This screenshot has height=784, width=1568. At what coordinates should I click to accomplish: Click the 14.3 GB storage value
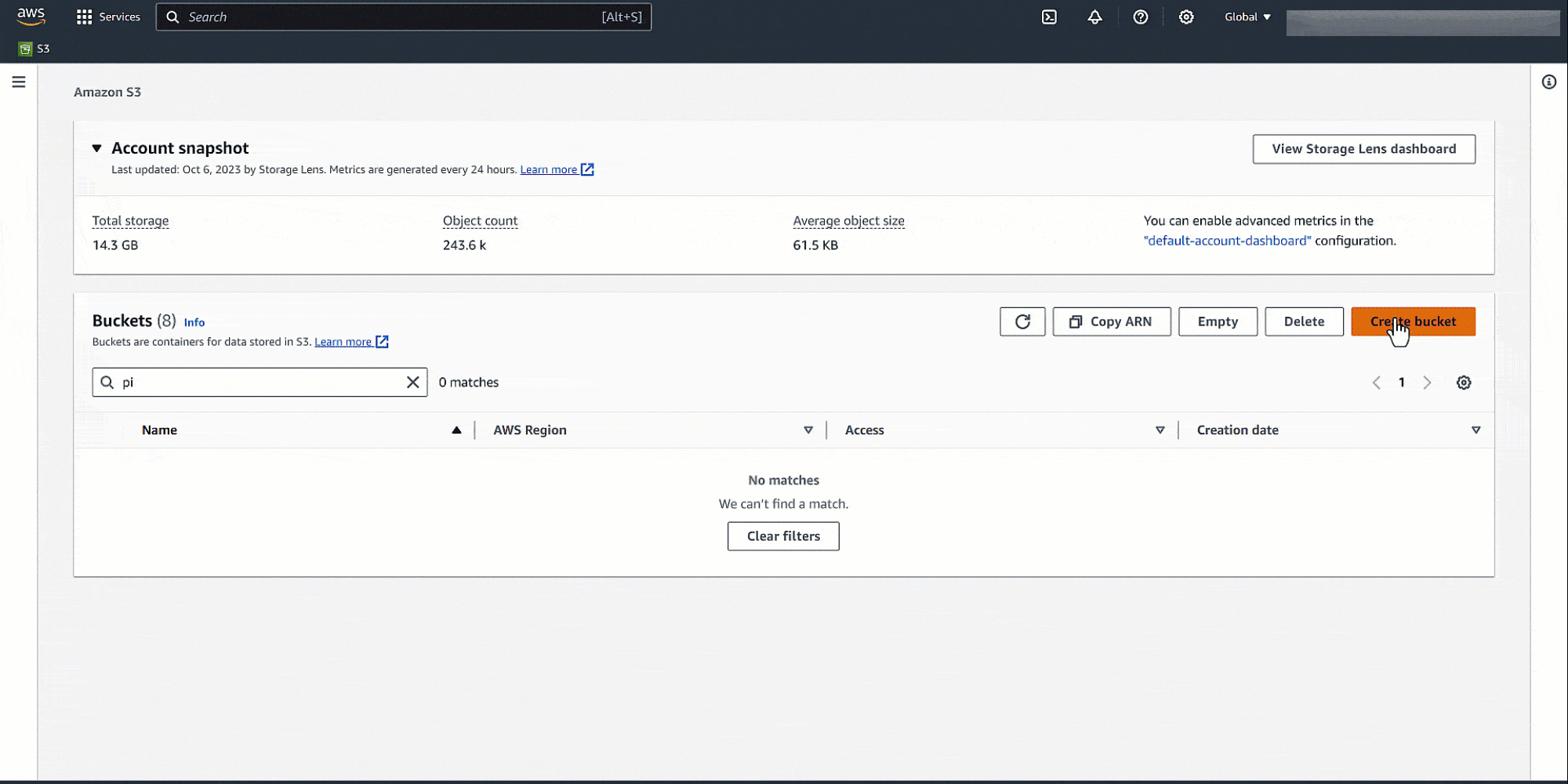click(x=115, y=245)
